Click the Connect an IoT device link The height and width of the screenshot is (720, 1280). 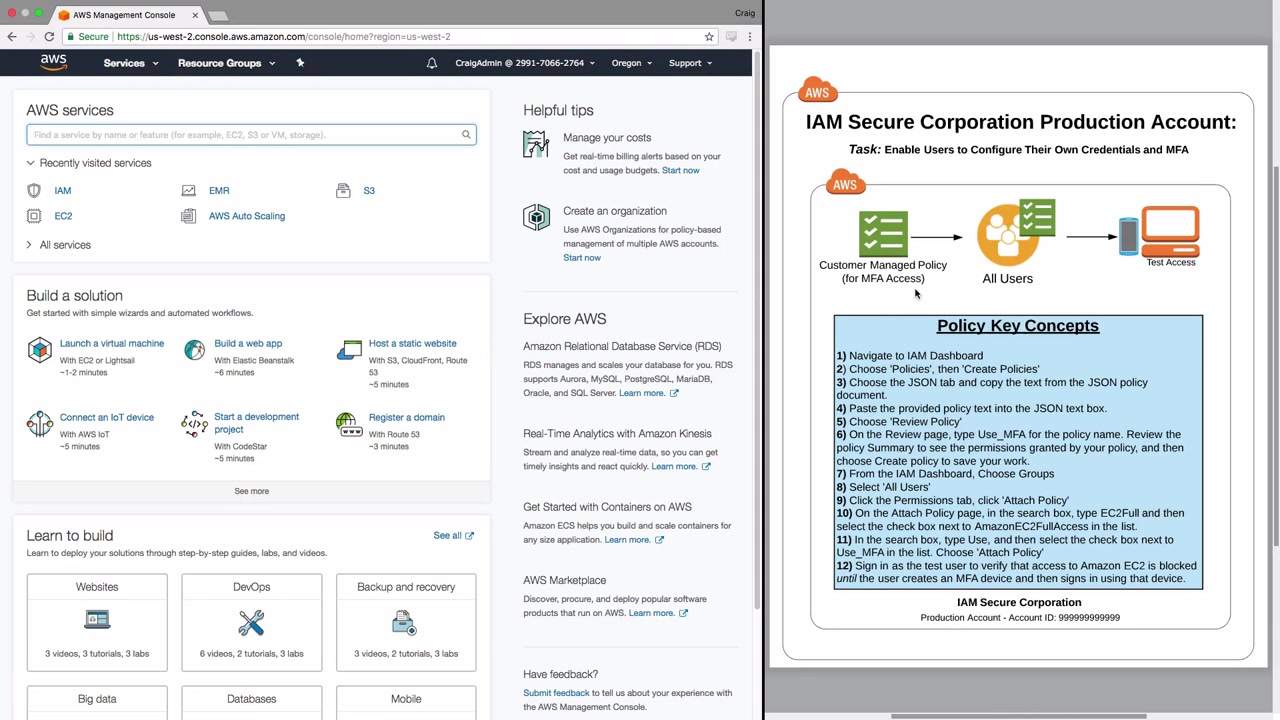pyautogui.click(x=107, y=417)
